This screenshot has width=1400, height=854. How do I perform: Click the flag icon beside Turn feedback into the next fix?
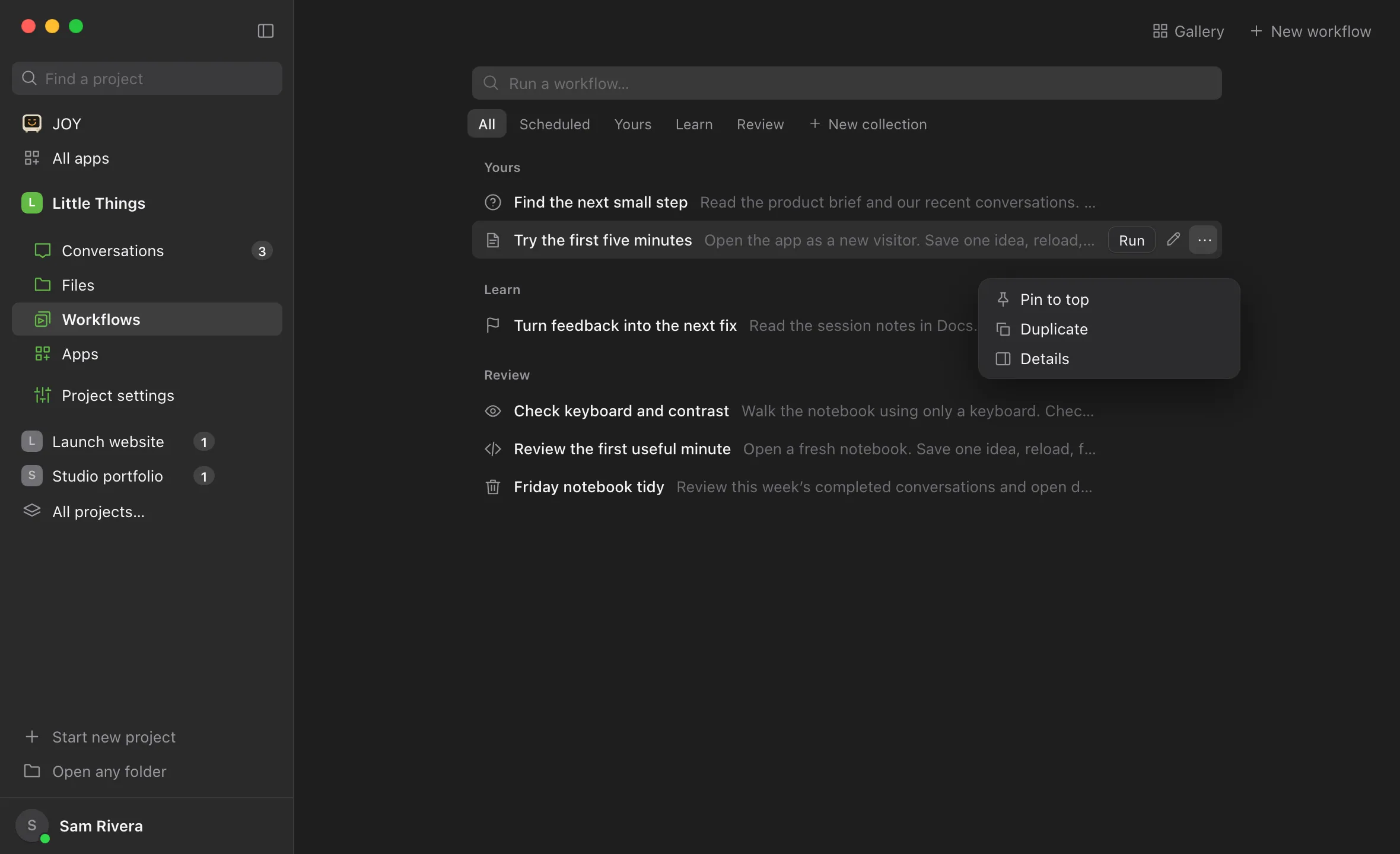pyautogui.click(x=492, y=326)
